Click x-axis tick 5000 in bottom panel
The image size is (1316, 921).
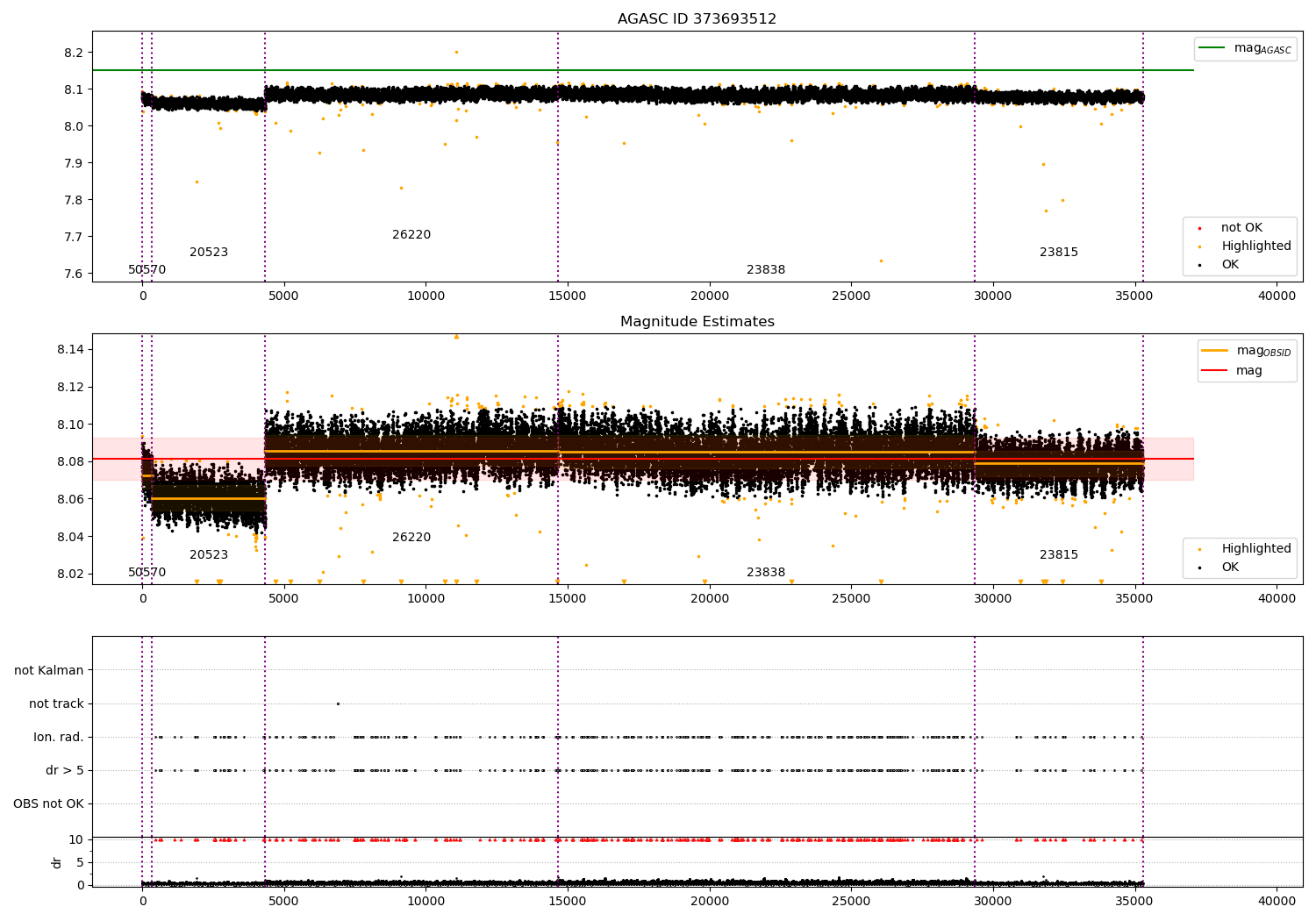click(284, 902)
